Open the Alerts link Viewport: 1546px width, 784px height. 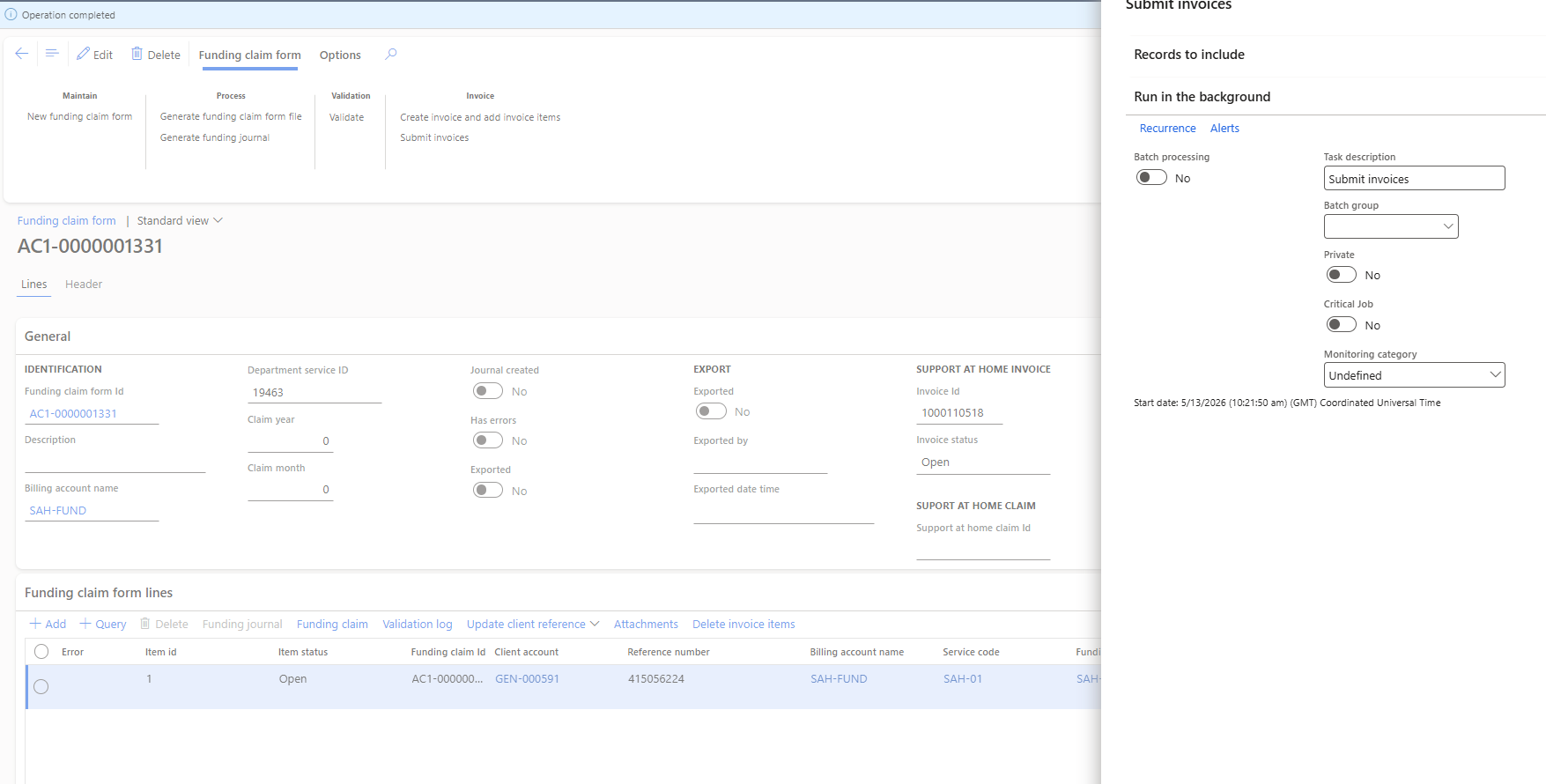(x=1224, y=128)
